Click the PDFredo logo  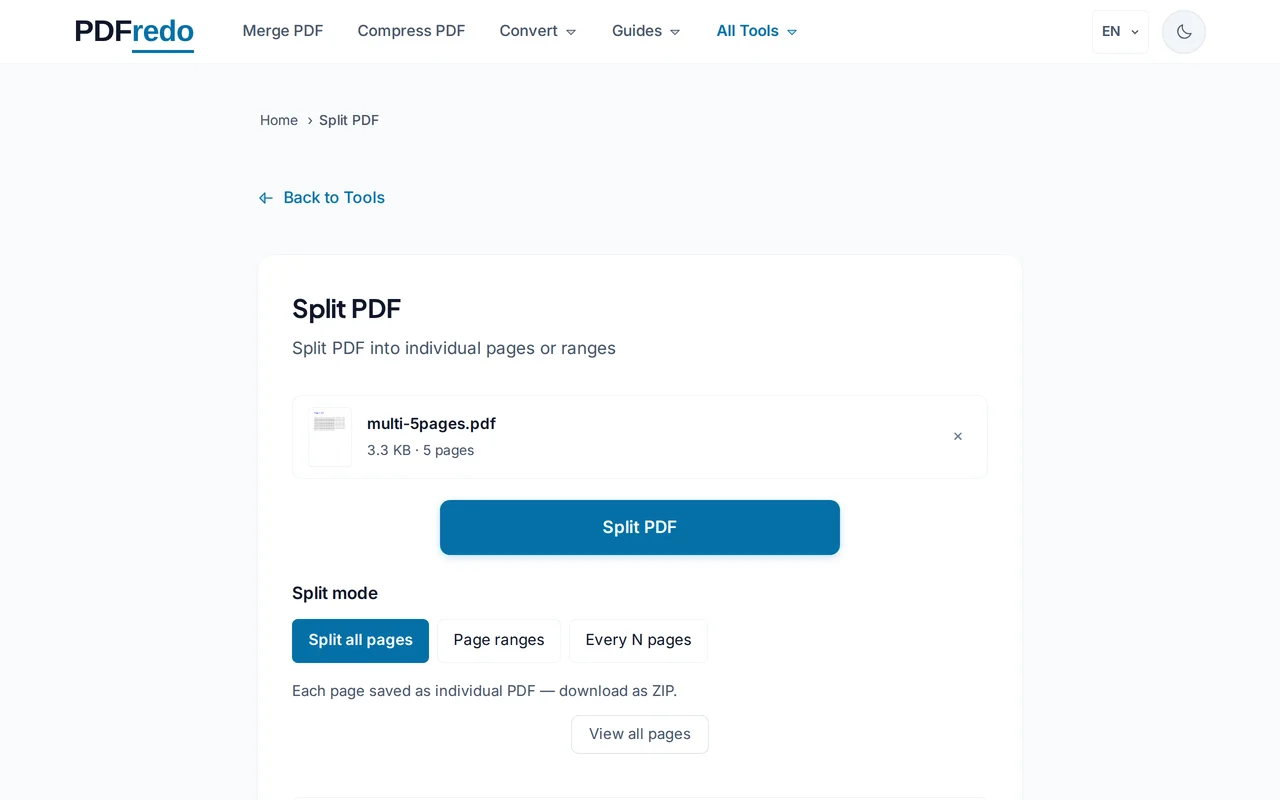click(134, 31)
